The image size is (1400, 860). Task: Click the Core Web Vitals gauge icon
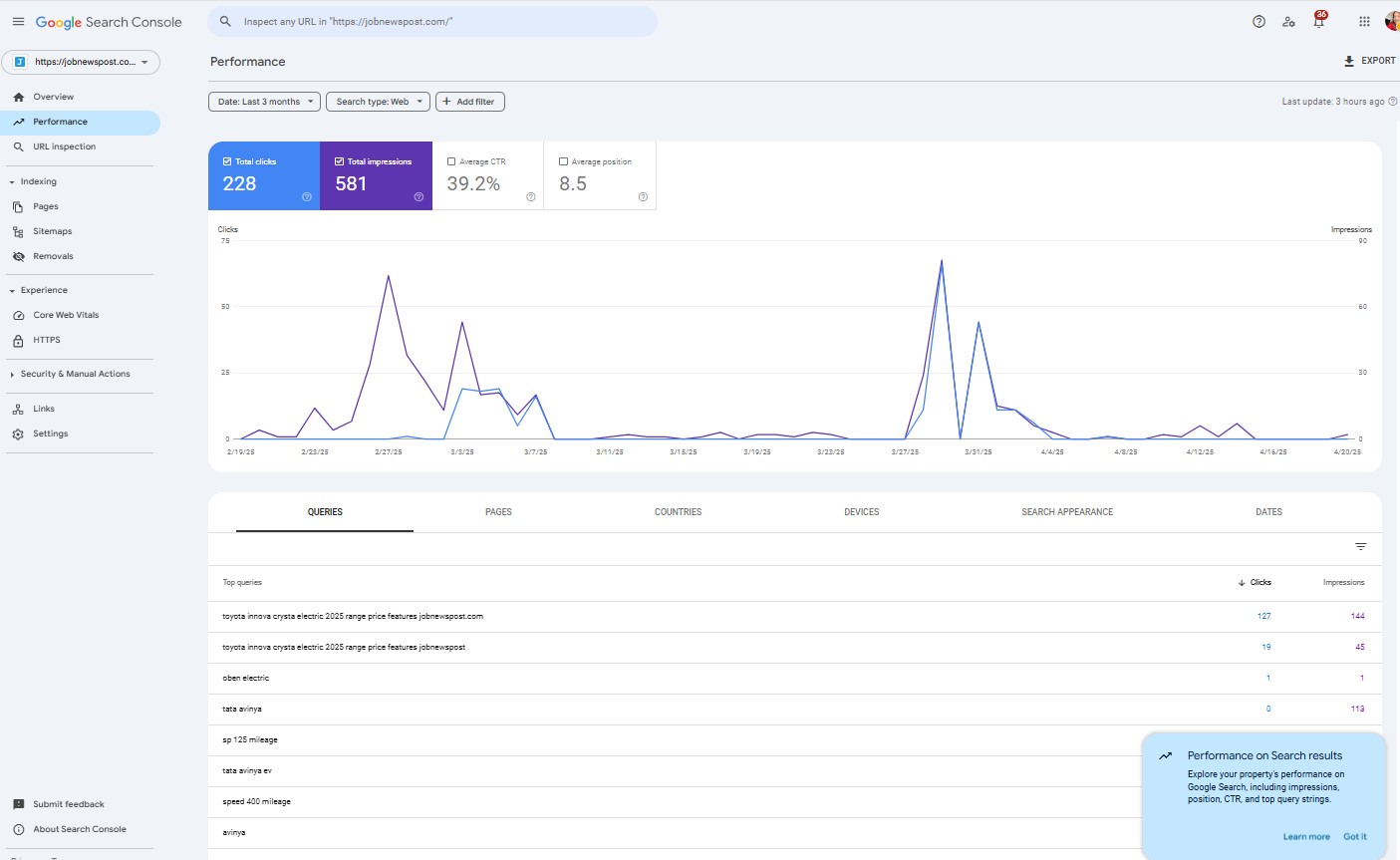point(18,315)
